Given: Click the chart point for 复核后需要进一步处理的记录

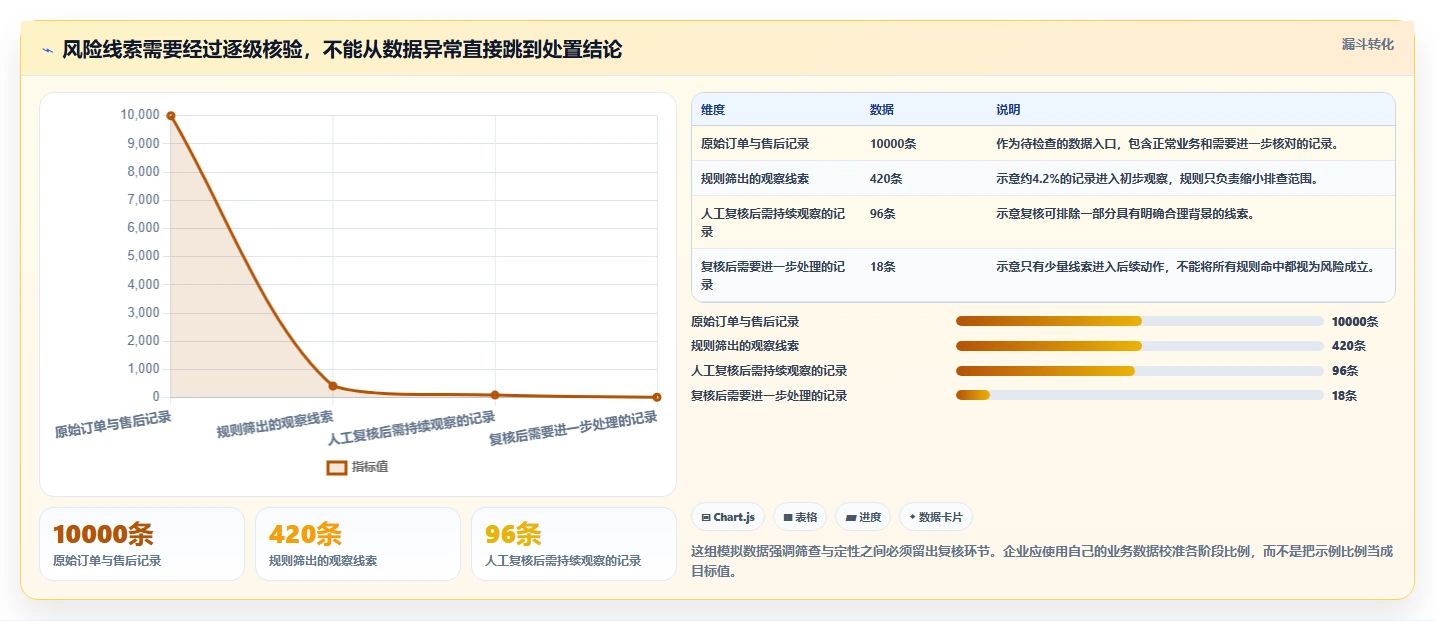Looking at the screenshot, I should coord(657,397).
